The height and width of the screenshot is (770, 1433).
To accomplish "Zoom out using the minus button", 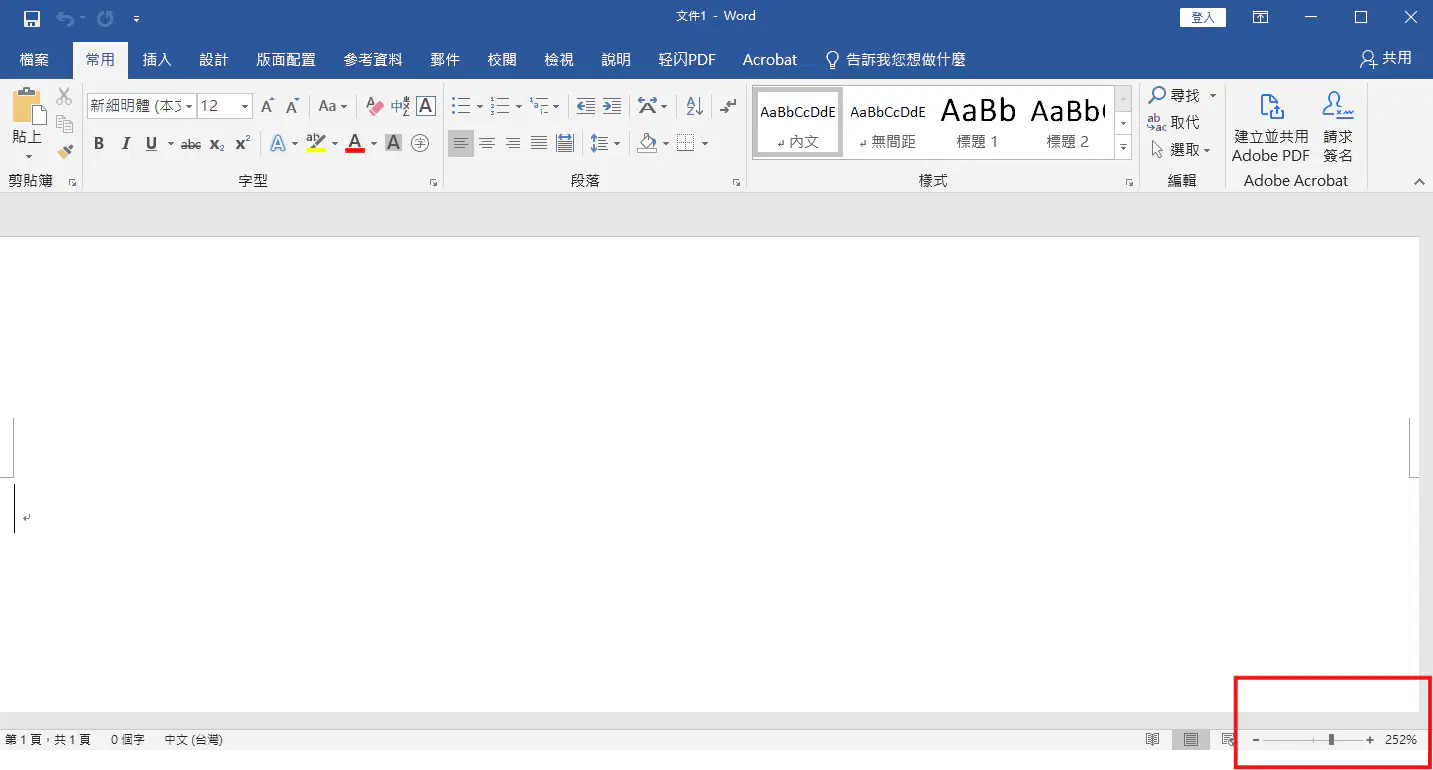I will [x=1256, y=740].
